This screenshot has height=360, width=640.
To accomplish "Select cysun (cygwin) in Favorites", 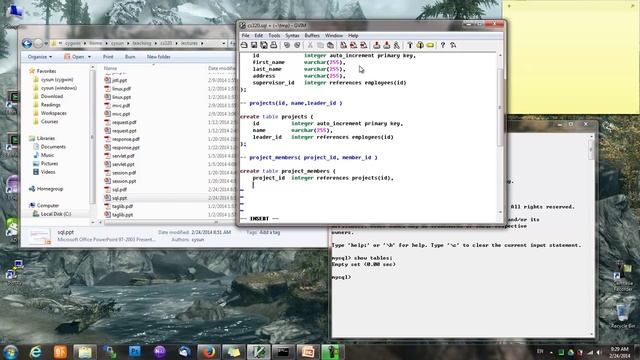I will 57,80.
